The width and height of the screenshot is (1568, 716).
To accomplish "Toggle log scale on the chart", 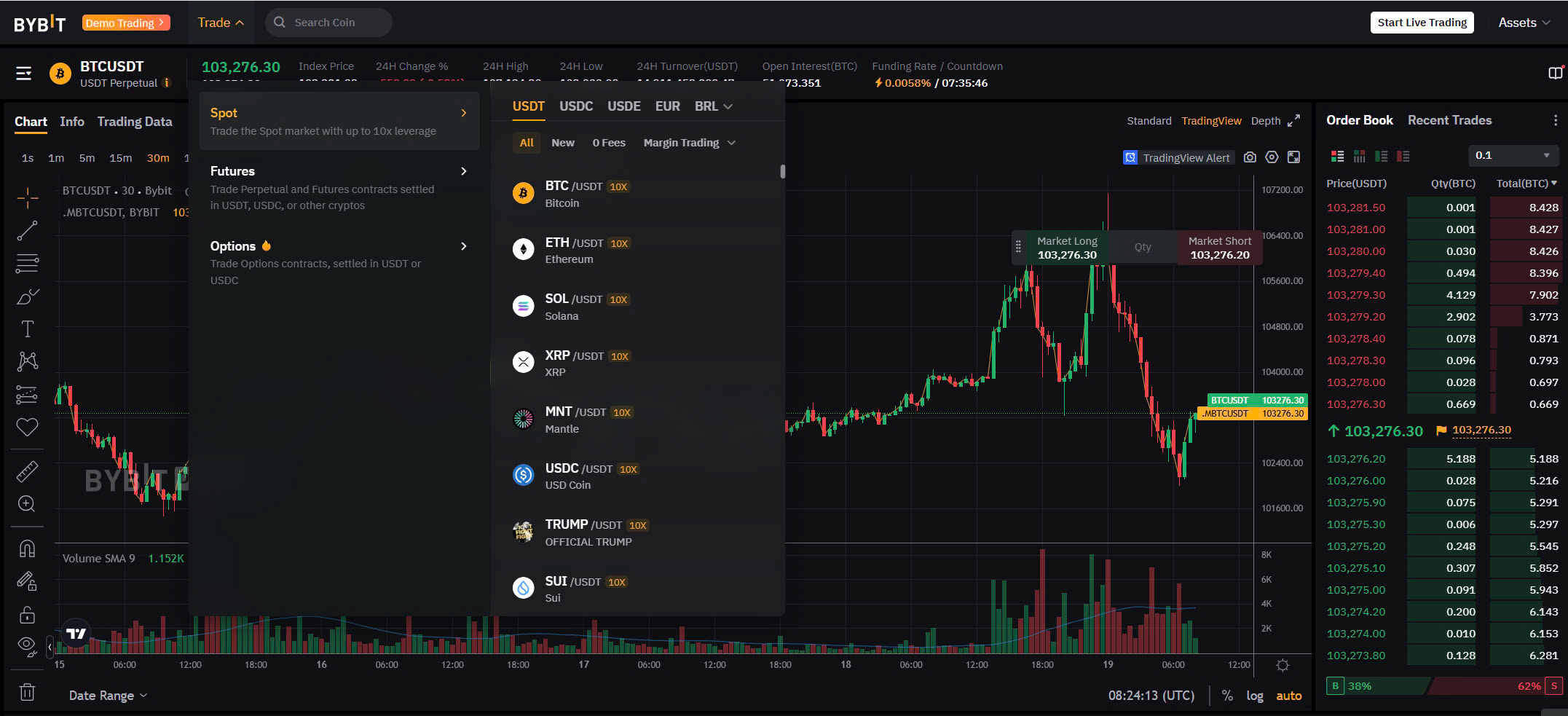I will [x=1255, y=696].
